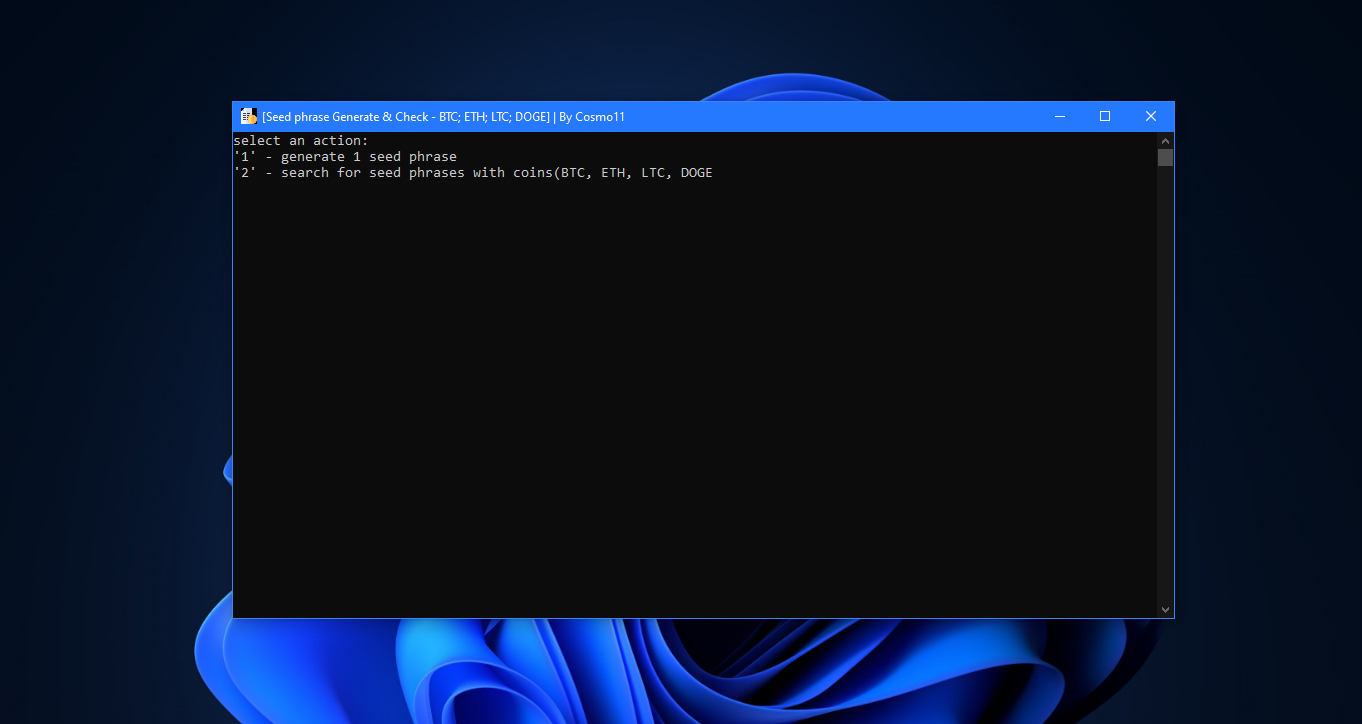Click the empty black console area
The image size is (1362, 724).
pyautogui.click(x=695, y=400)
